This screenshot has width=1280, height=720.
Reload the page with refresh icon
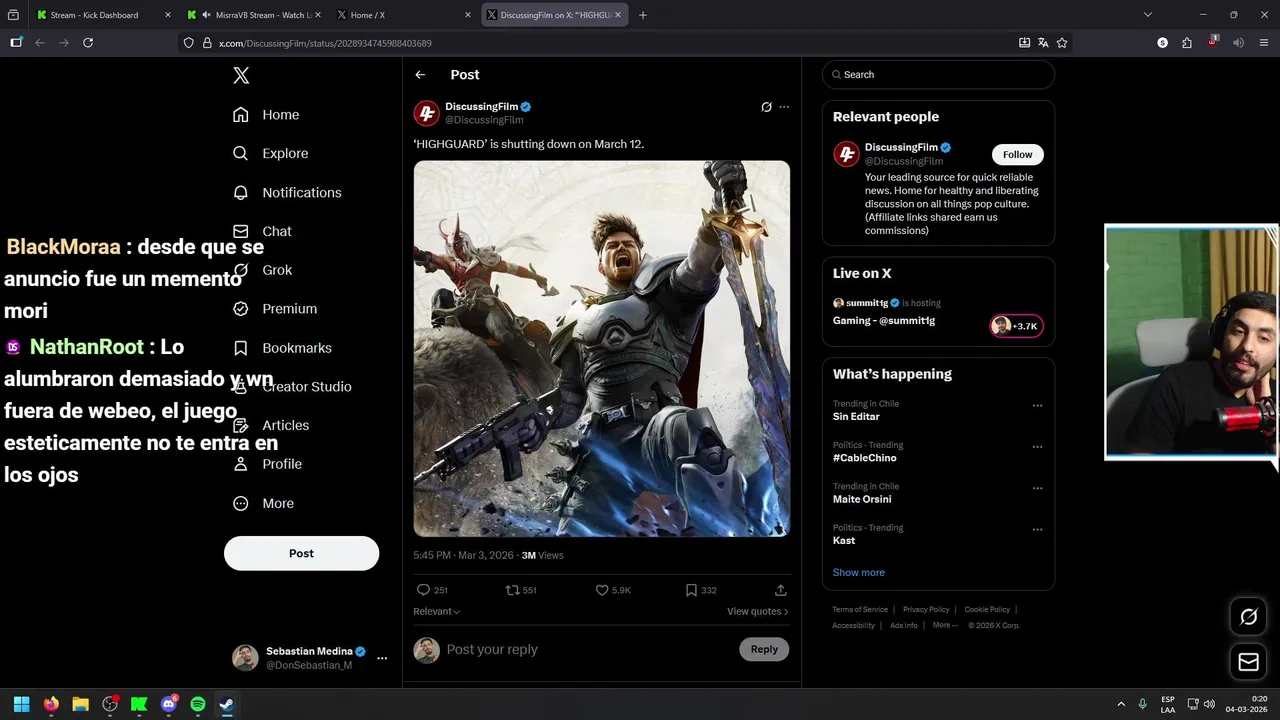(88, 43)
